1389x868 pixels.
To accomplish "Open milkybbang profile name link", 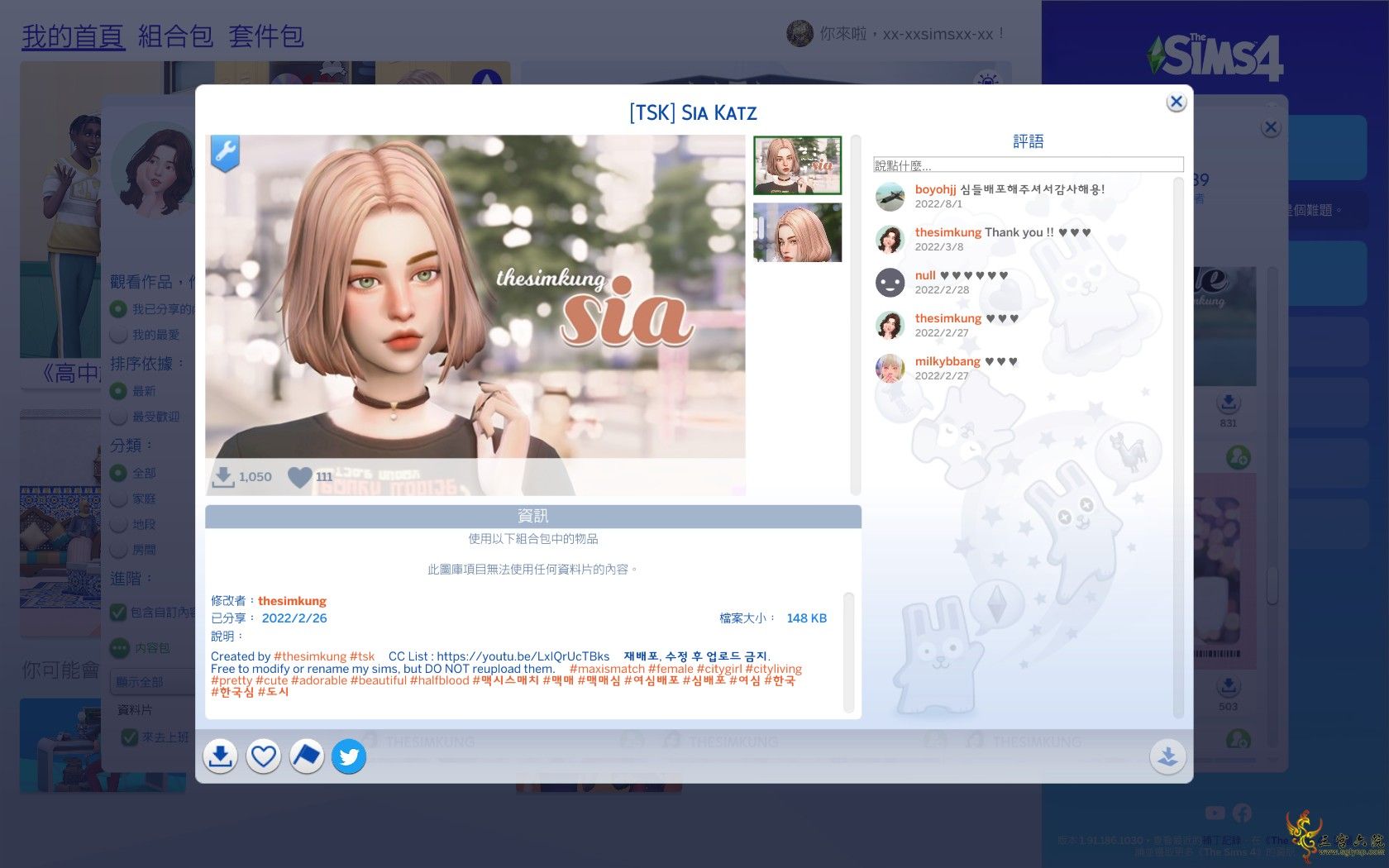I will (x=947, y=361).
